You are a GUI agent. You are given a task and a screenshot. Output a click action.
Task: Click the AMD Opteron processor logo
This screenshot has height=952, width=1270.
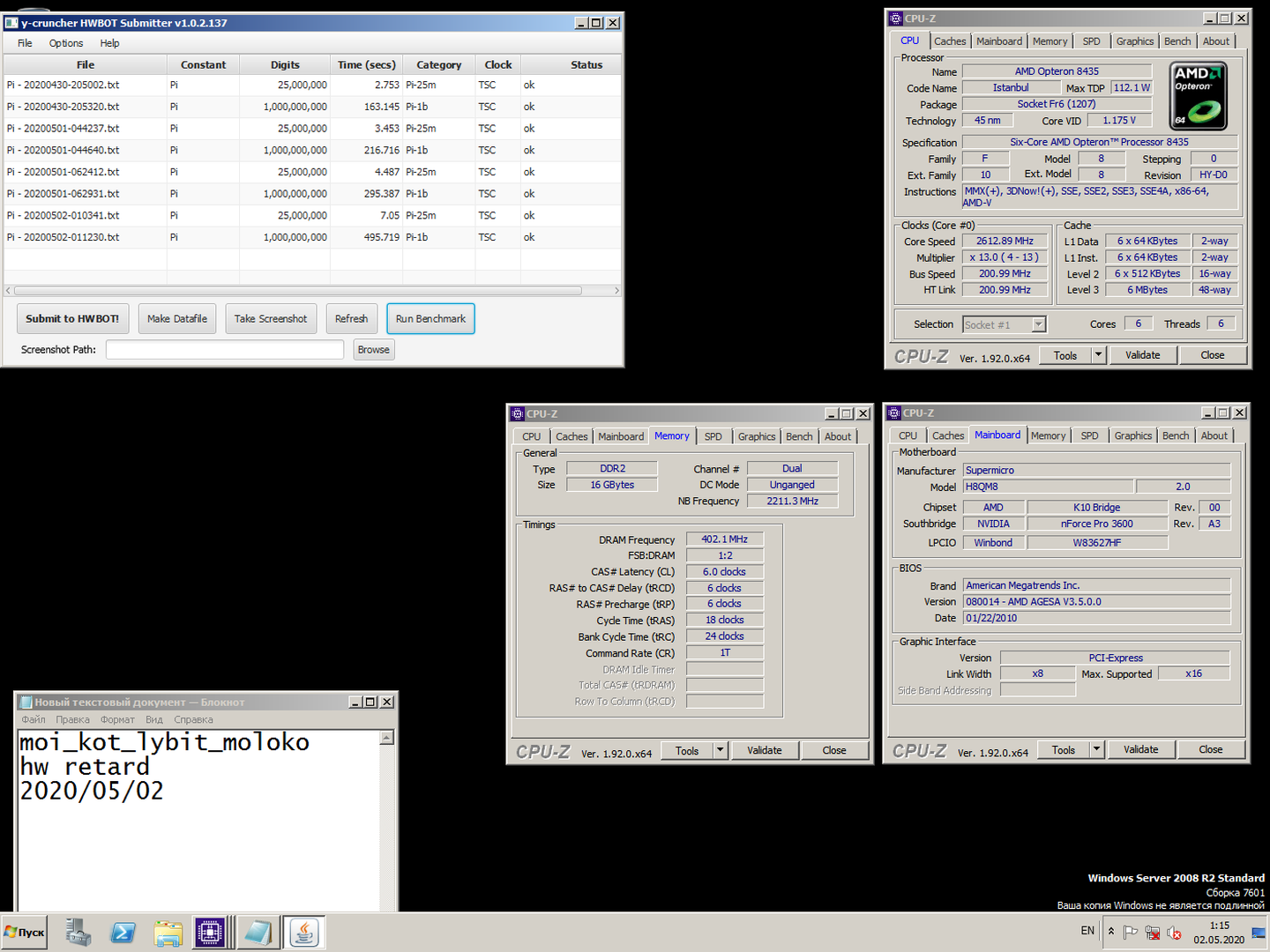1199,95
